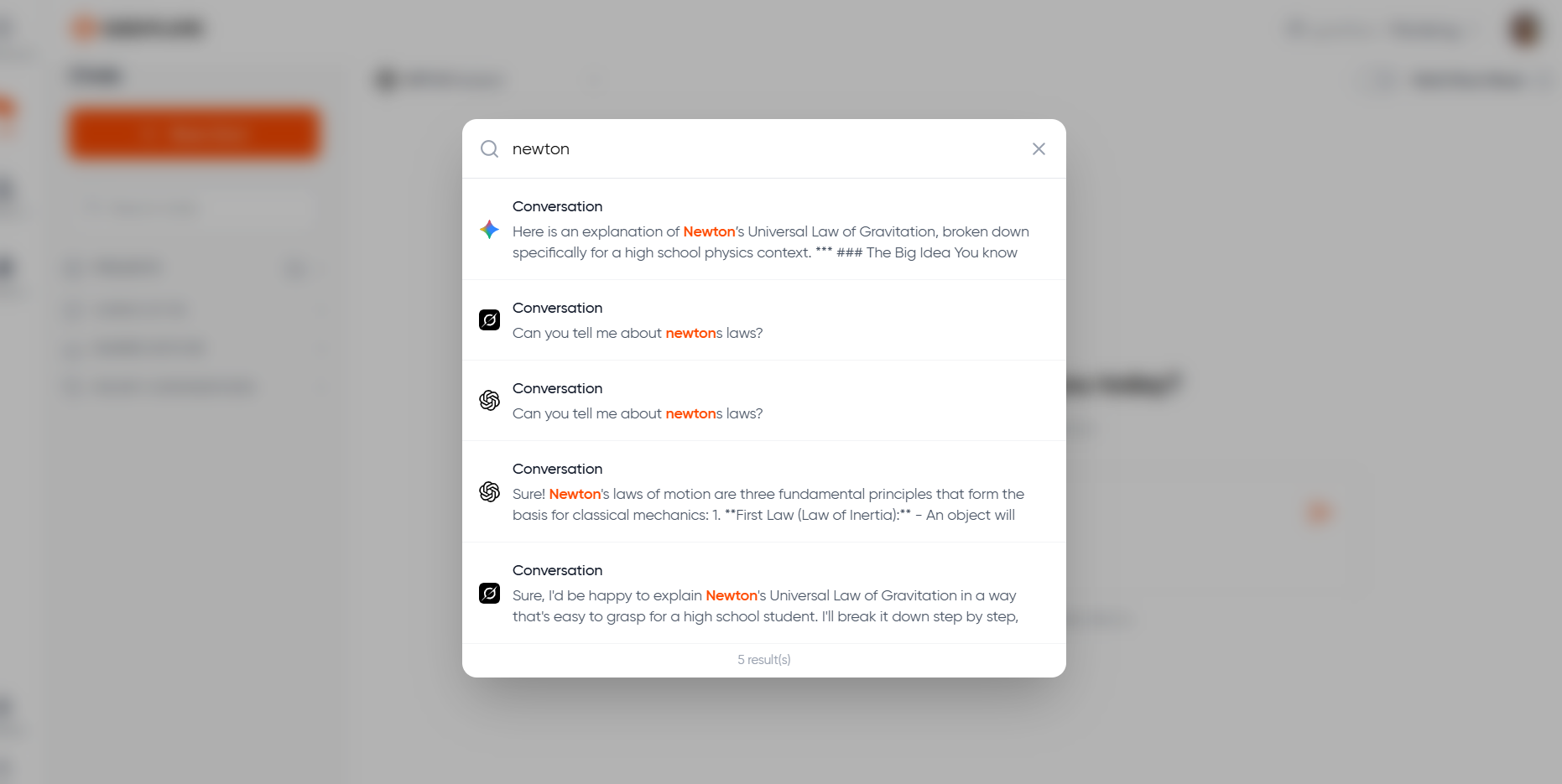This screenshot has height=784, width=1562.
Task: Expand the first sidebar section chevron
Action: (x=295, y=268)
